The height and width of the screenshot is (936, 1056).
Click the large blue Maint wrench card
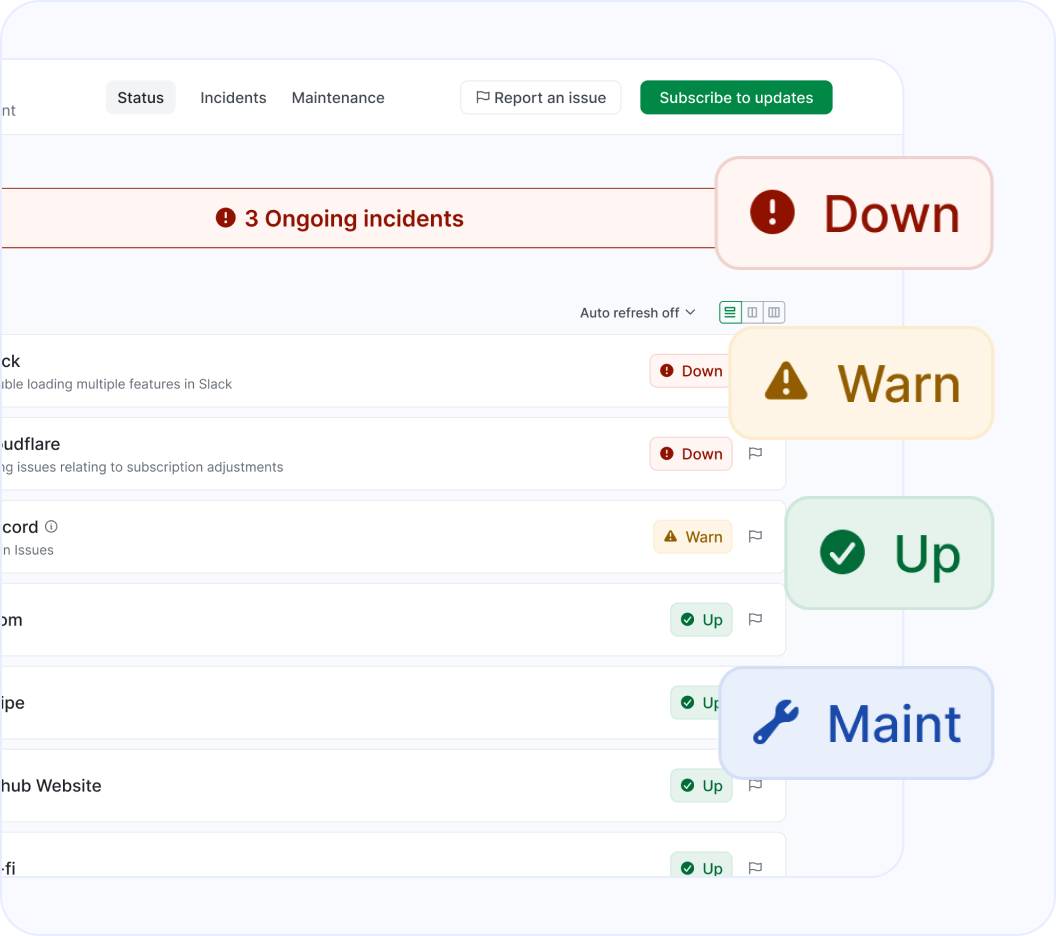coord(856,723)
